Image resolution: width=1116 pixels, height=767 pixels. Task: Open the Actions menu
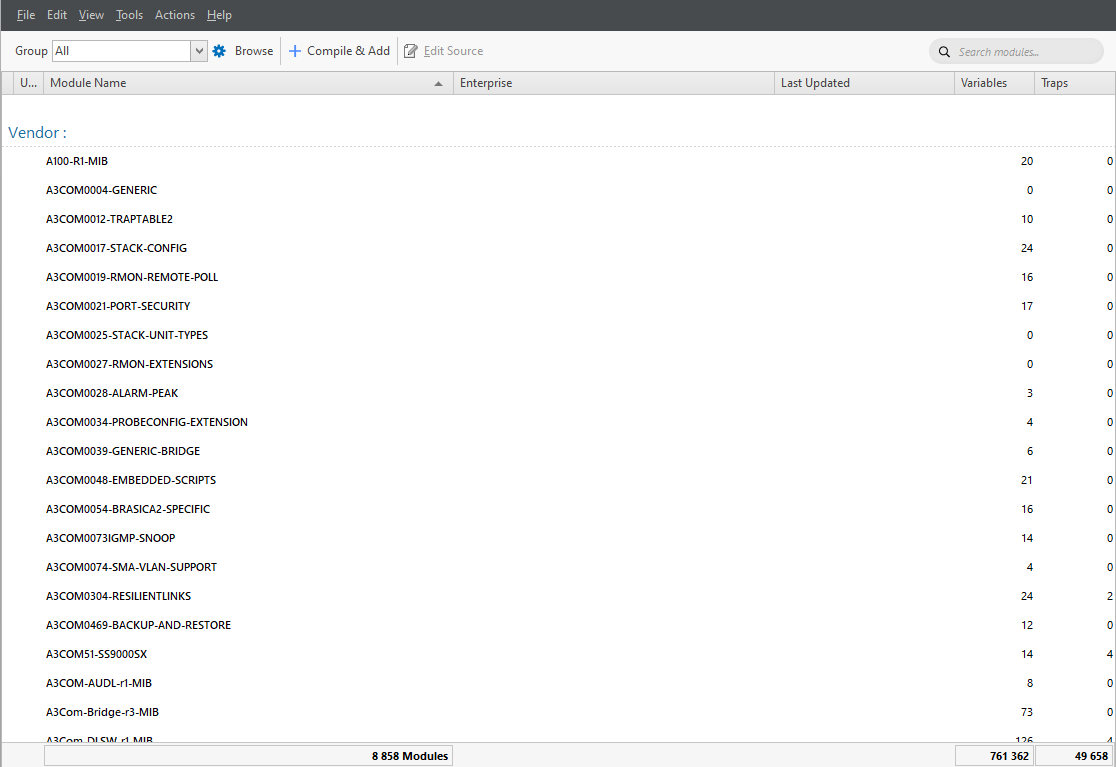(175, 15)
